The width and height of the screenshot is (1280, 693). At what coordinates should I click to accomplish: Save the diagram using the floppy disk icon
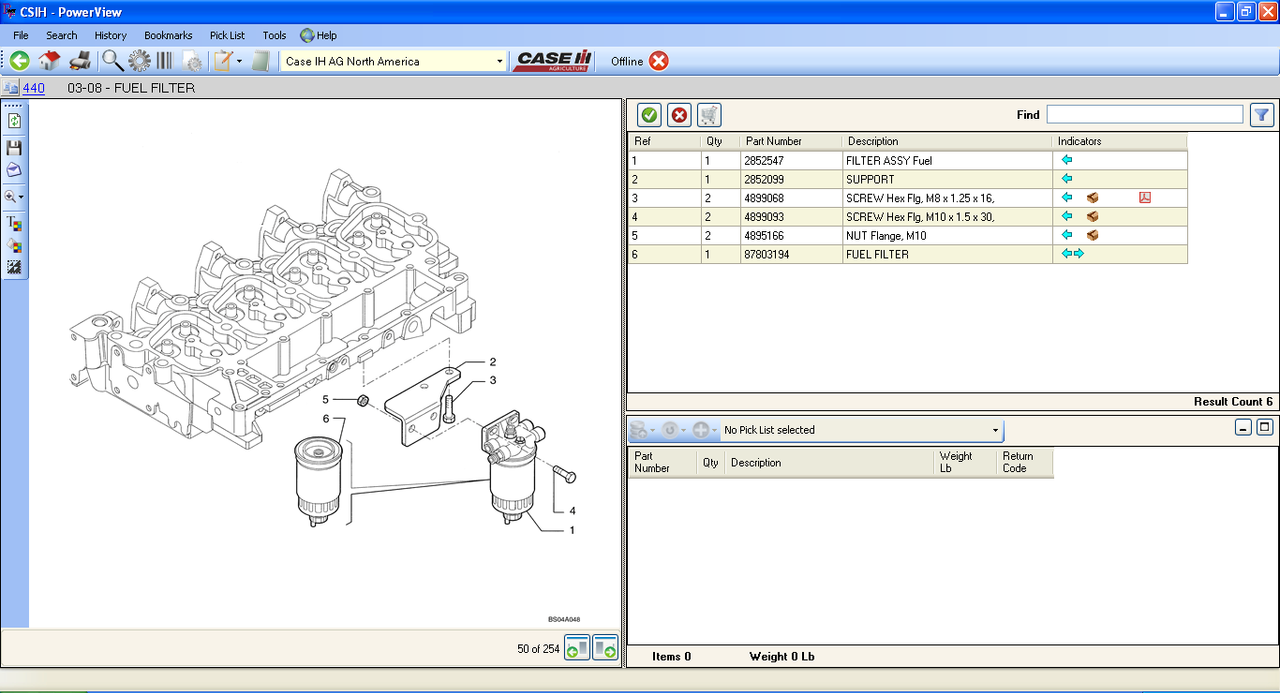click(14, 147)
